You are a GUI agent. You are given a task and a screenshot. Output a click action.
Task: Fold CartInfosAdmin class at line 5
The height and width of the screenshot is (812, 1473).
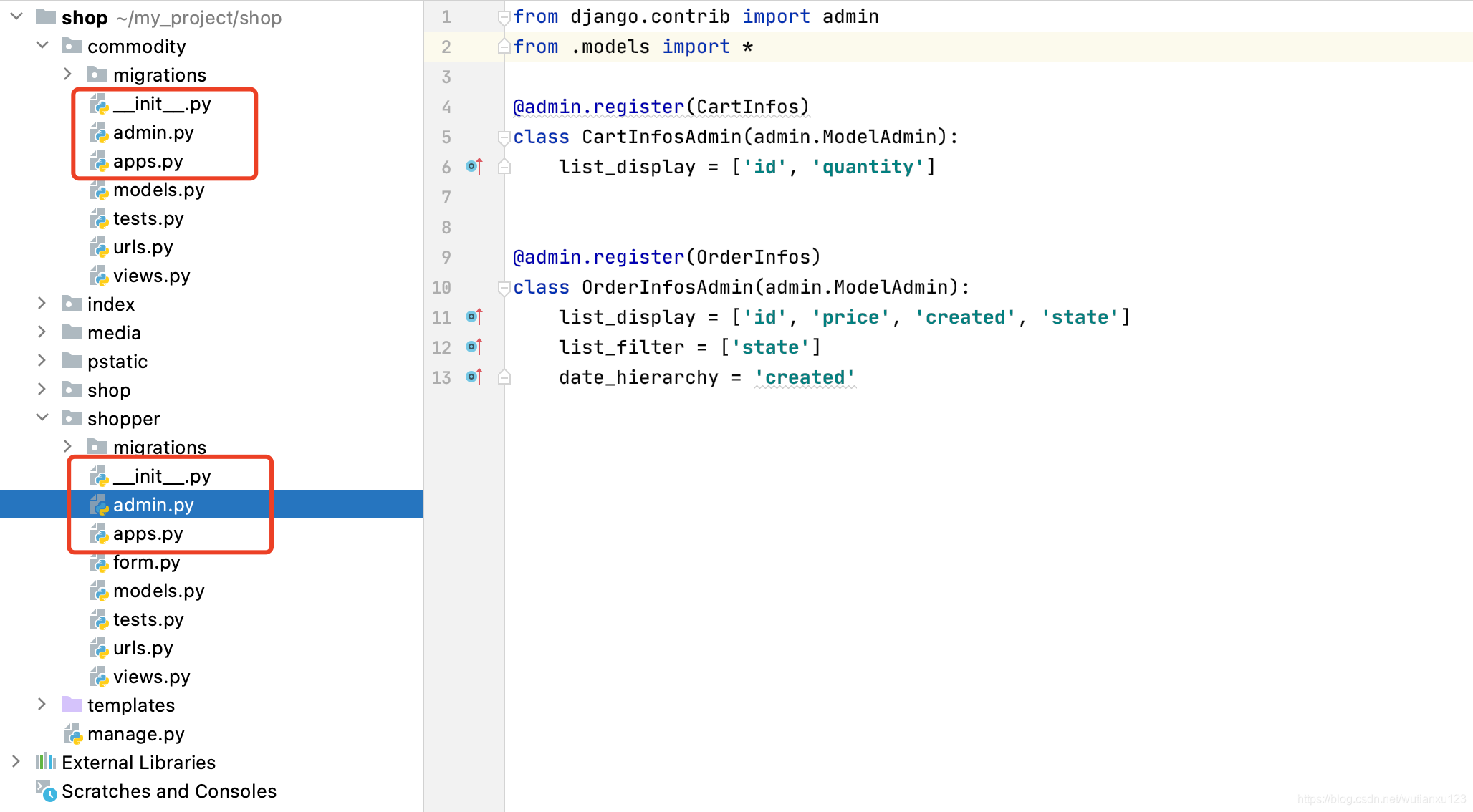click(504, 137)
